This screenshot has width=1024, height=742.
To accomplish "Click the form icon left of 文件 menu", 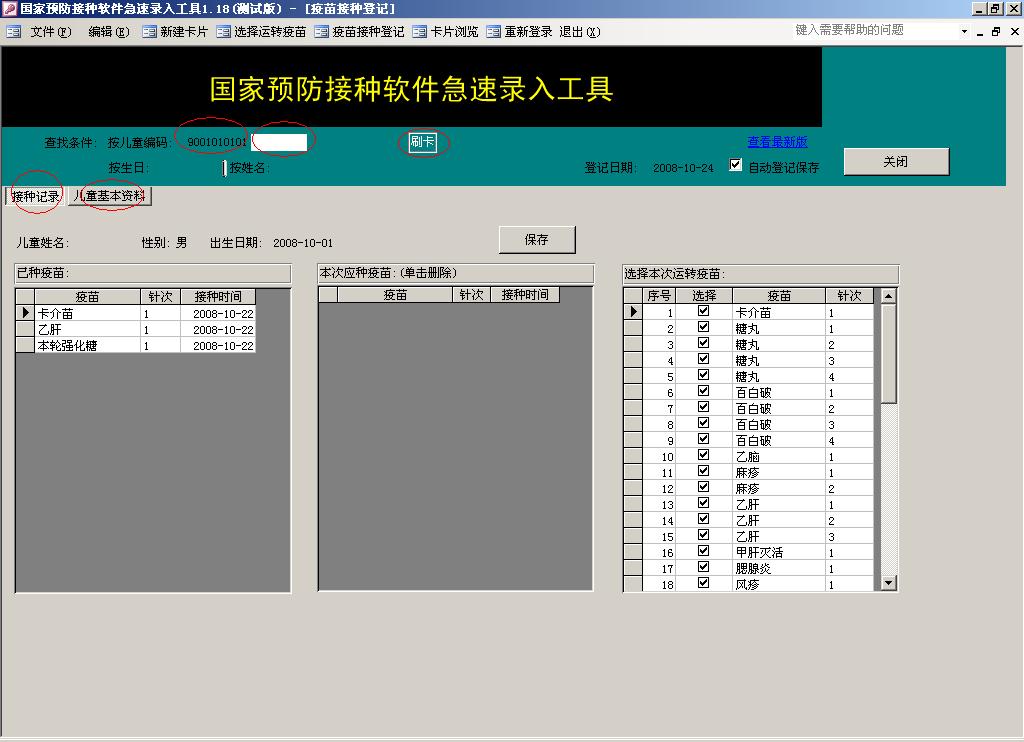I will [x=13, y=32].
